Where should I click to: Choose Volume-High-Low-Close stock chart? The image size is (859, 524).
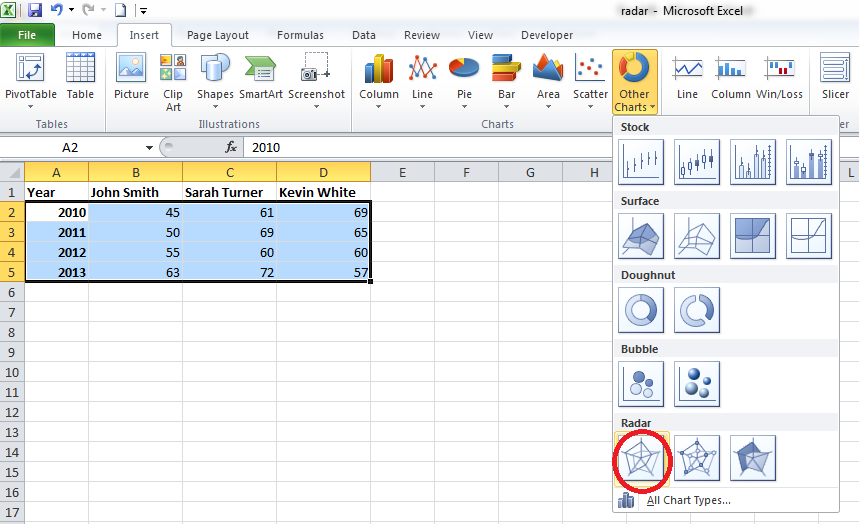pyautogui.click(x=753, y=162)
